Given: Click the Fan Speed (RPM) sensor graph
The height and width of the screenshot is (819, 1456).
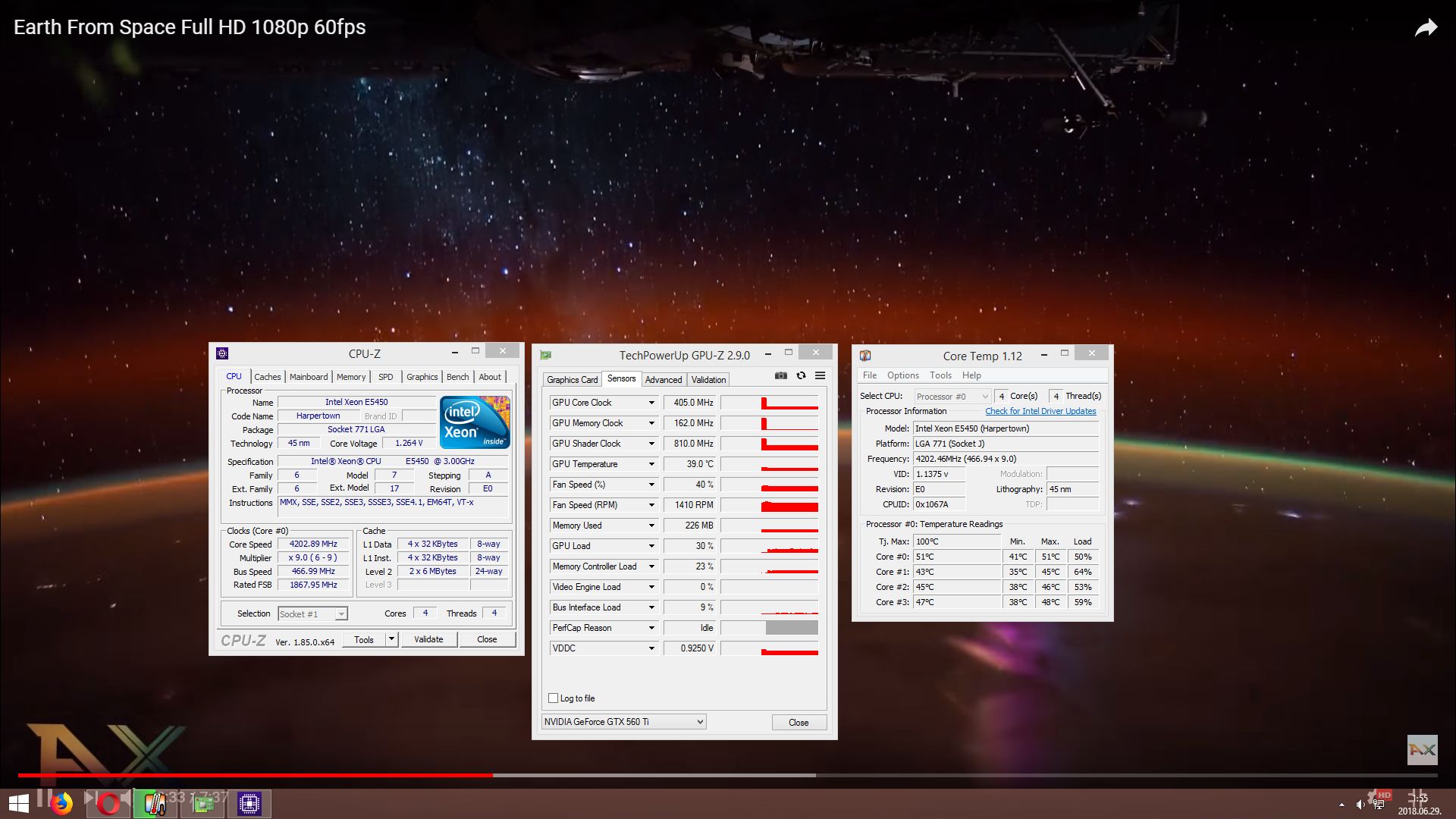Looking at the screenshot, I should (x=770, y=505).
